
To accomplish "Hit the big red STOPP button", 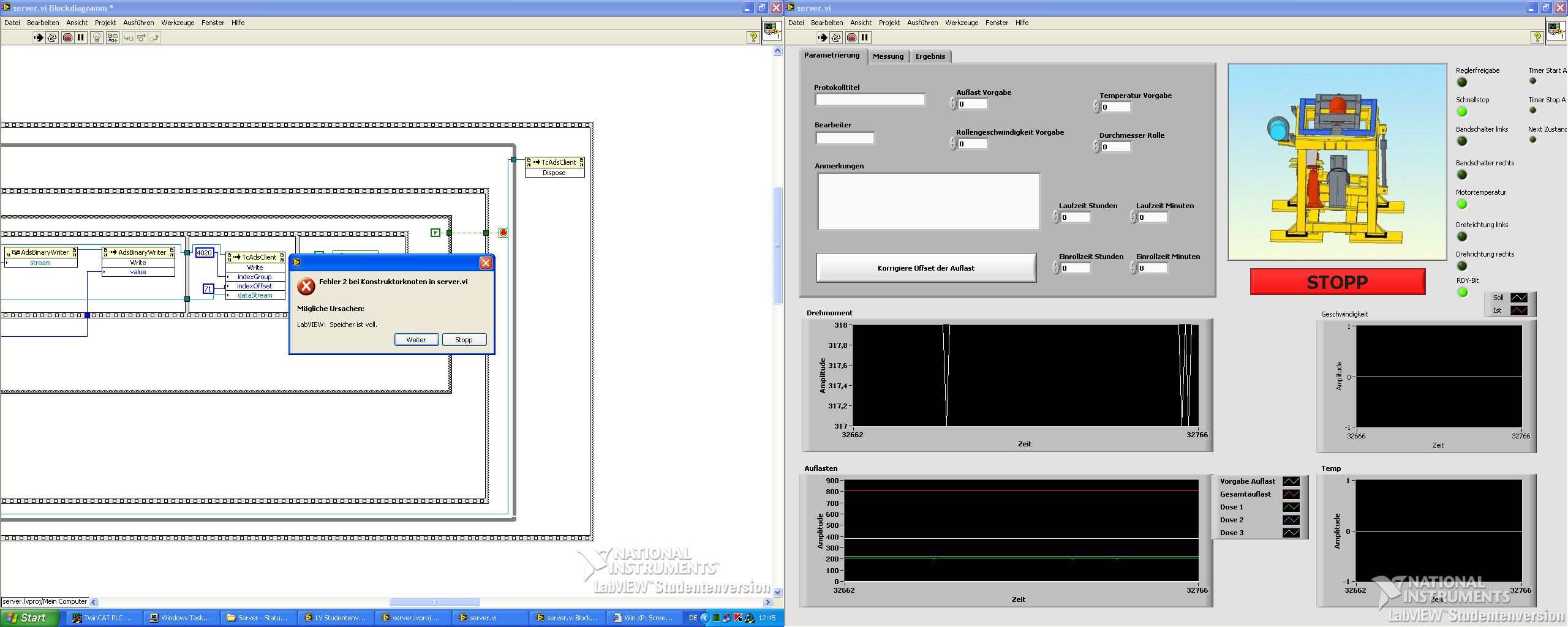I will tap(1338, 282).
